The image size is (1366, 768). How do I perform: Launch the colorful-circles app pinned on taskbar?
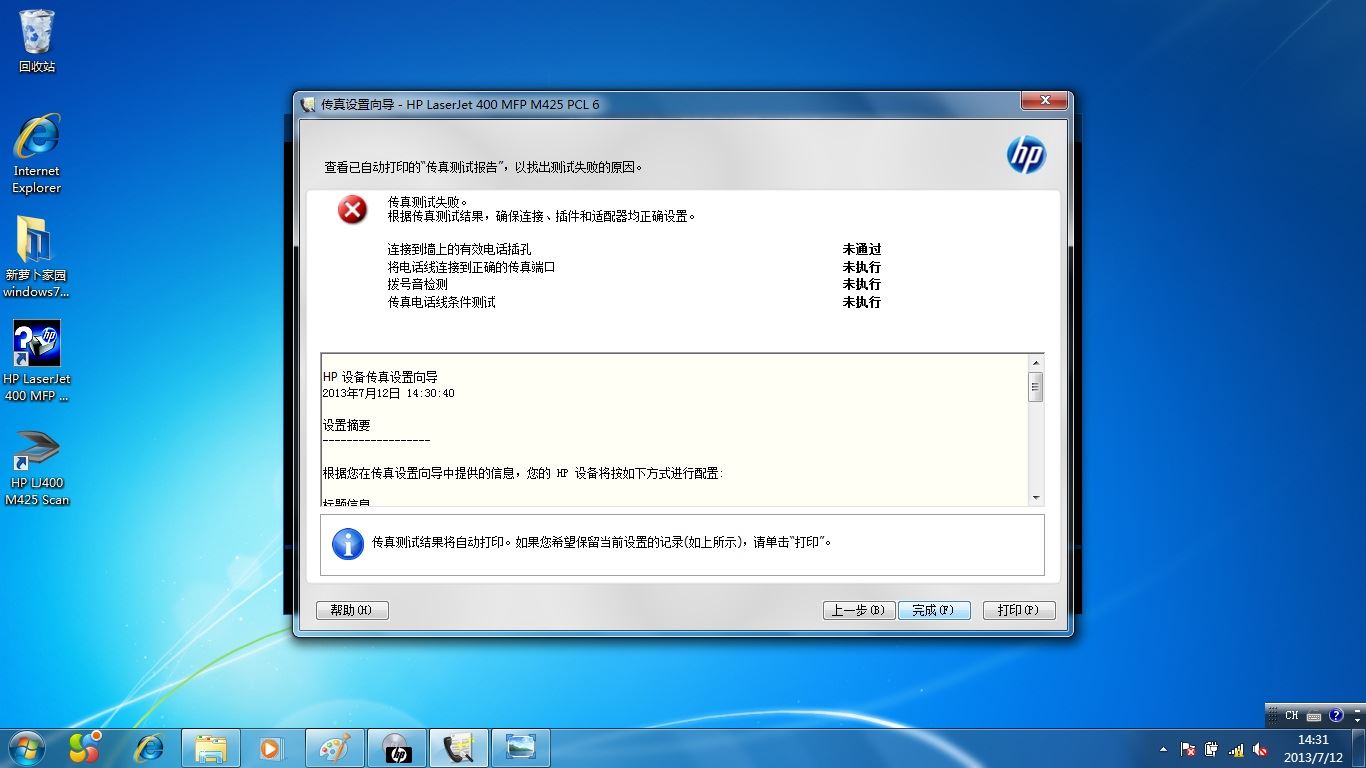[x=85, y=748]
